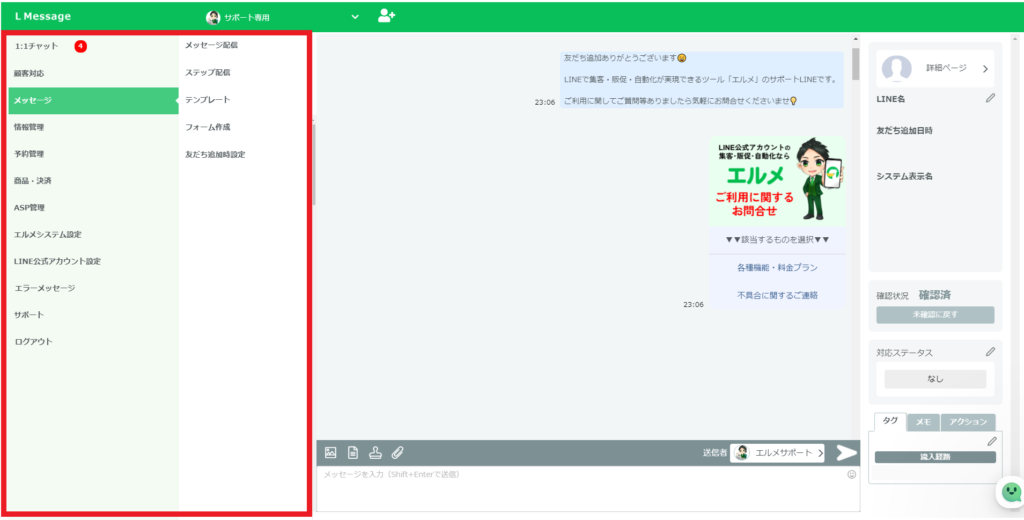Viewport: 1024px width, 520px height.
Task: Open メッセージ配信 submenu item
Action: tap(212, 45)
